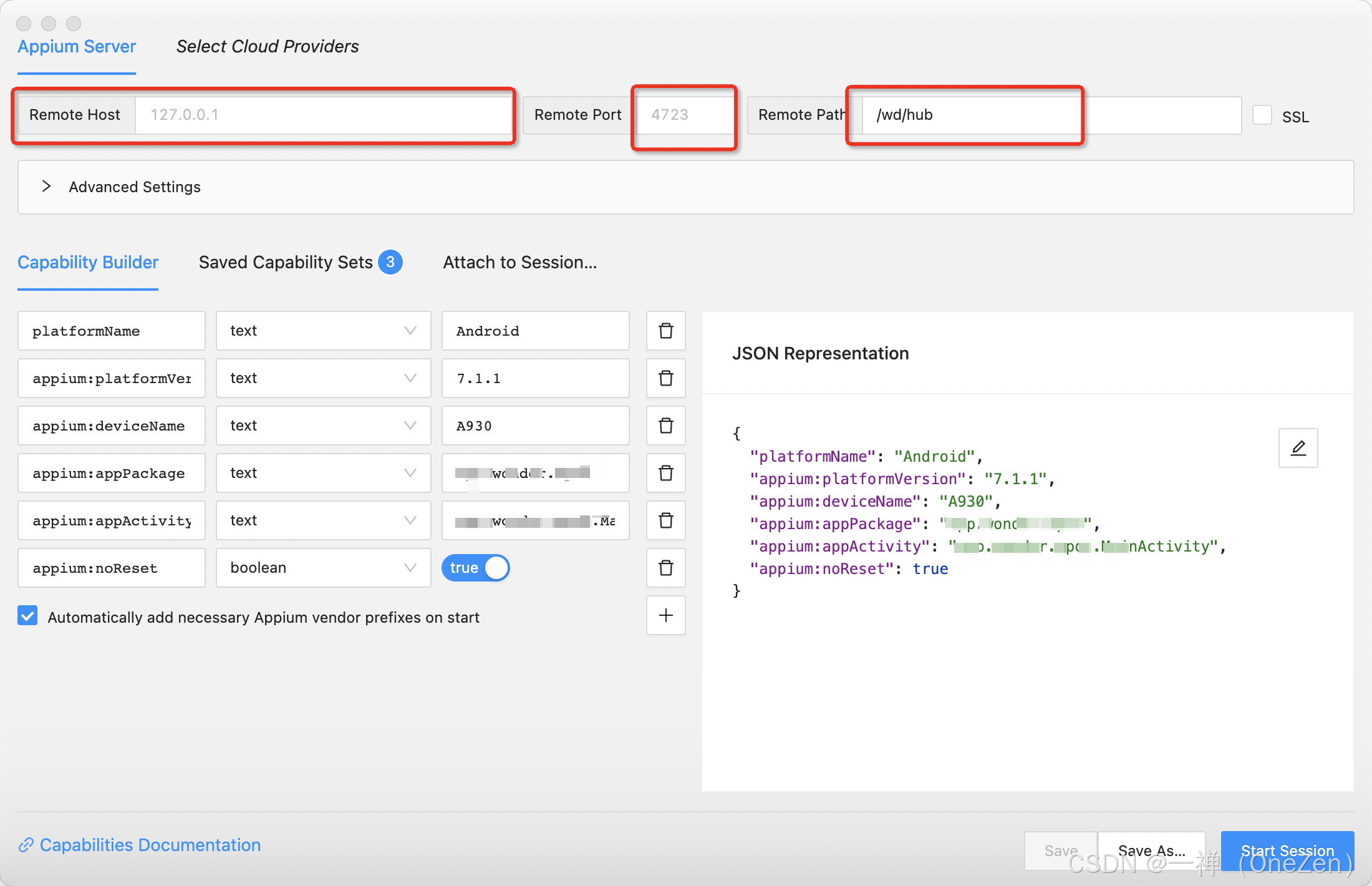Screen dimensions: 1372x886
Task: Delete the appium:platformVersion capability row
Action: (x=666, y=378)
